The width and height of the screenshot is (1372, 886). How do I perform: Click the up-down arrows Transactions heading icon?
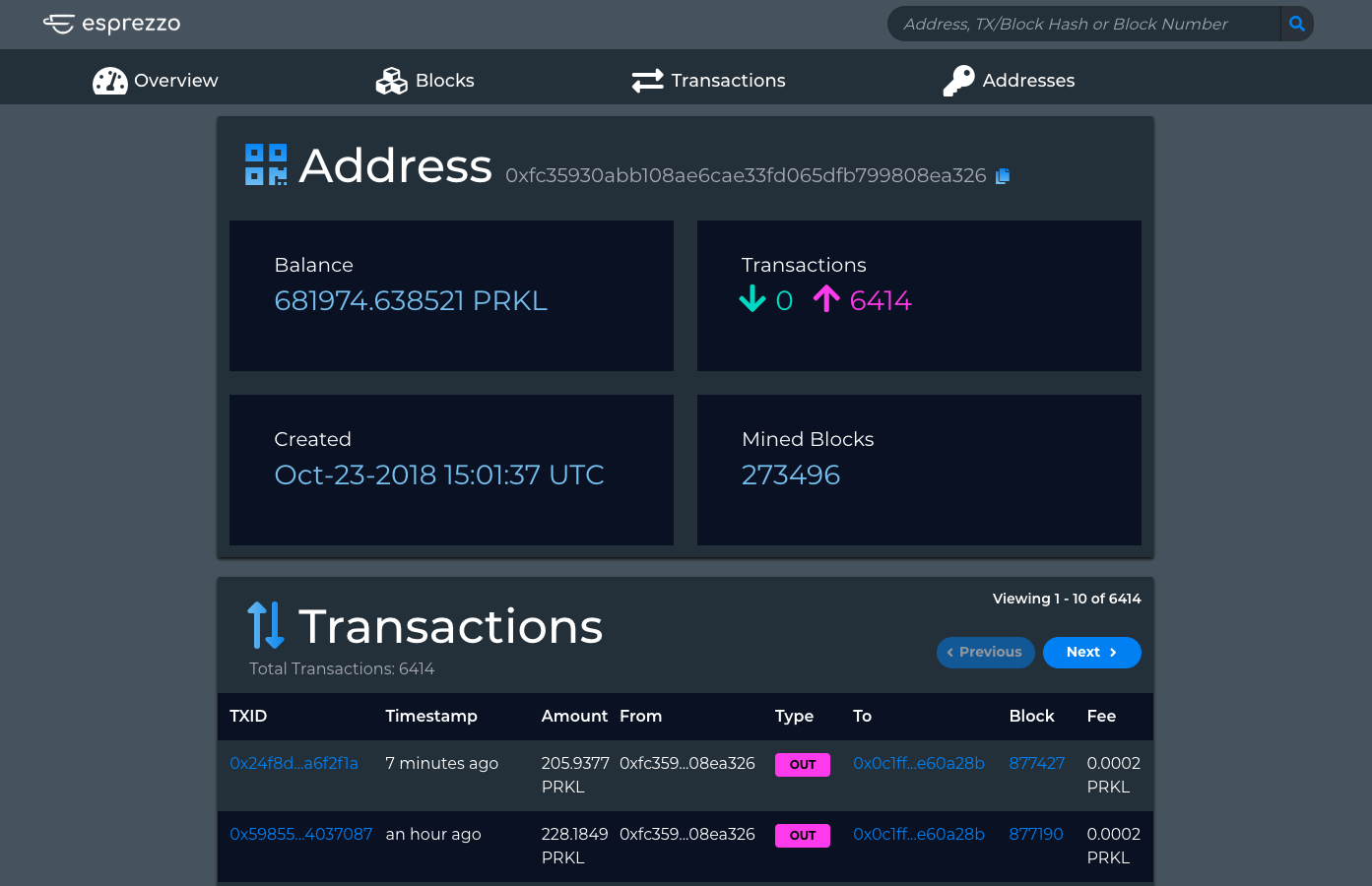coord(266,625)
